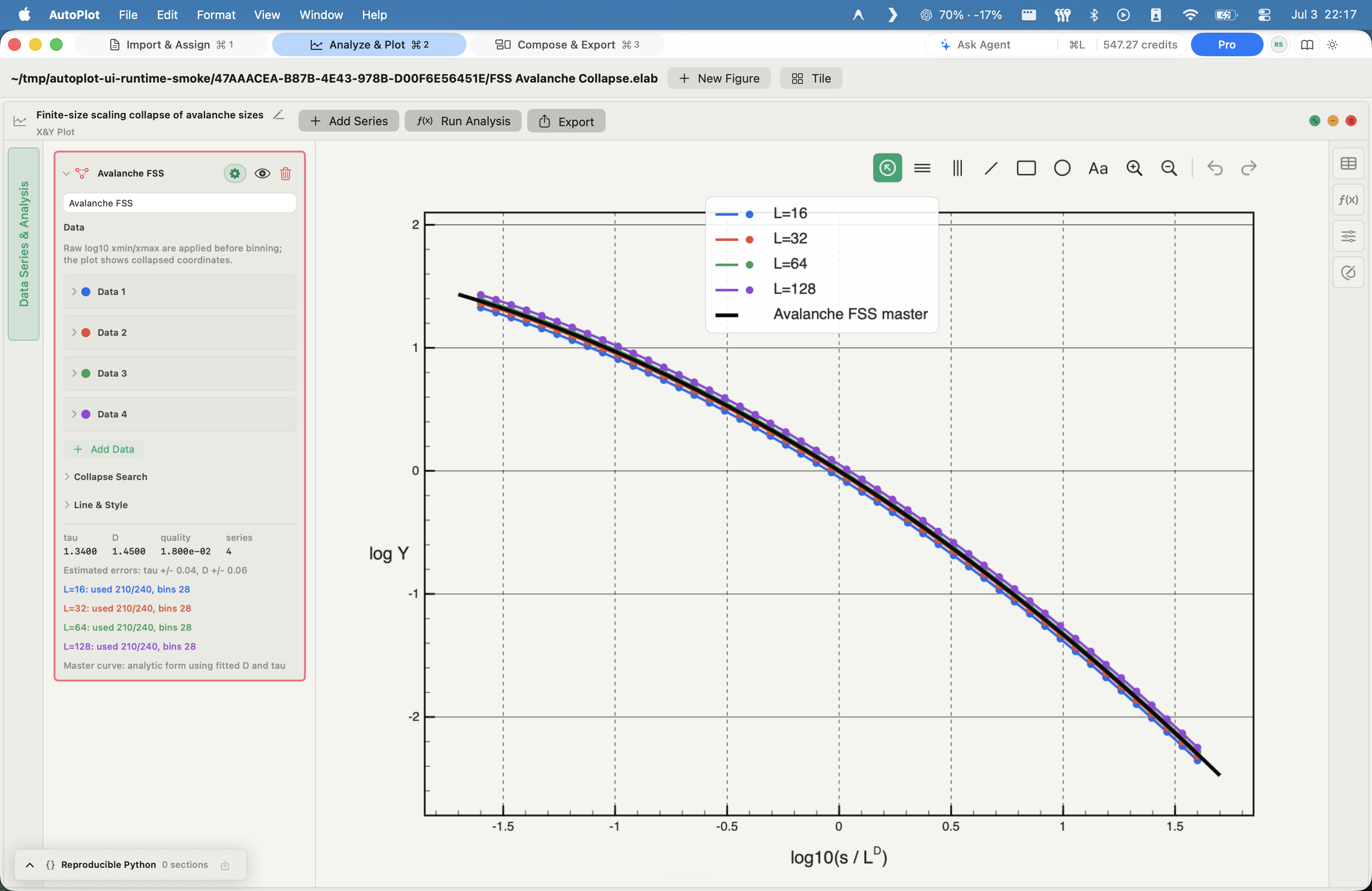Image resolution: width=1372 pixels, height=891 pixels.
Task: Toggle Avalanche FSS series visibility eye
Action: (x=262, y=173)
